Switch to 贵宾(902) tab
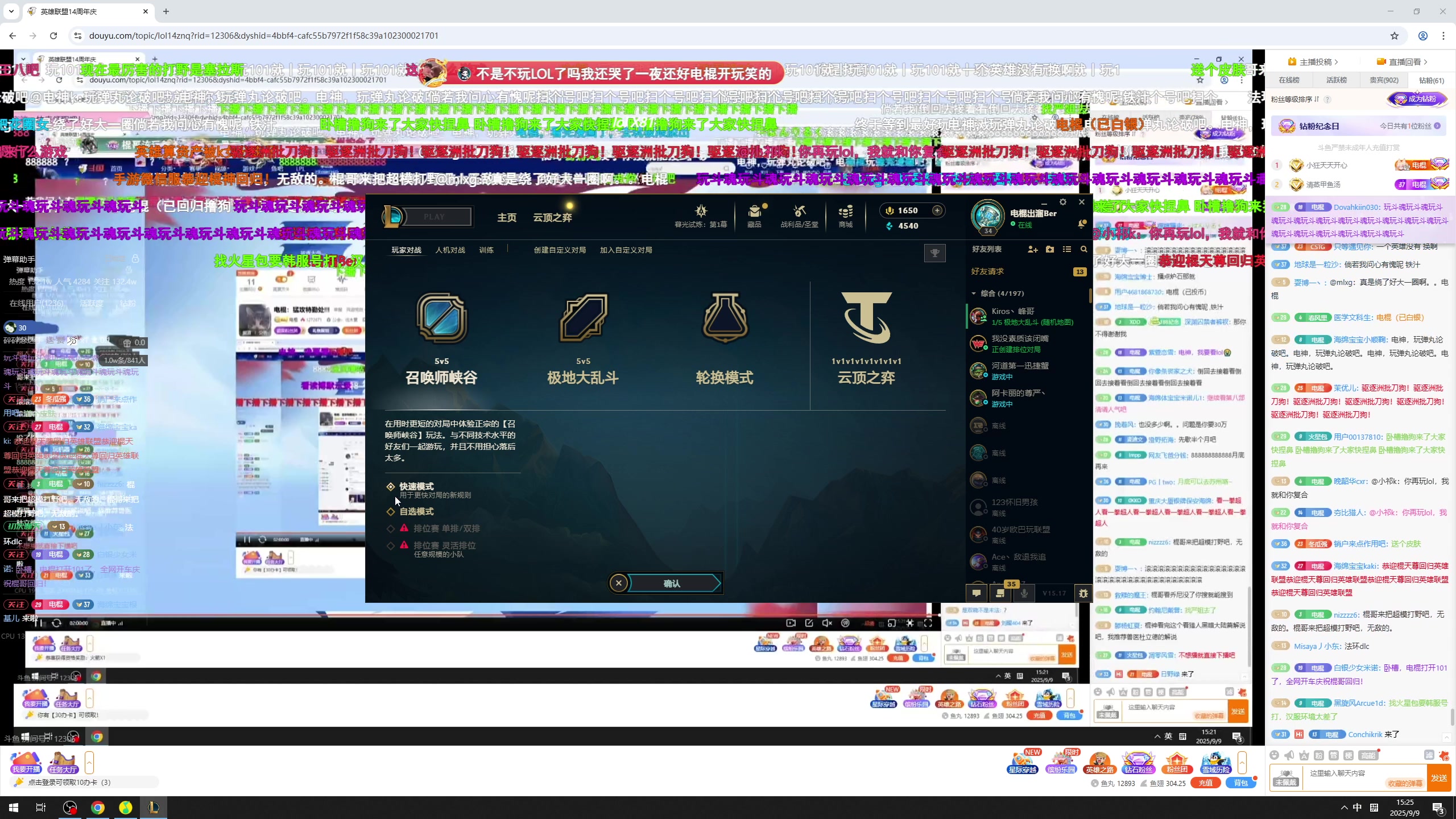The image size is (1456, 819). coord(1384,80)
